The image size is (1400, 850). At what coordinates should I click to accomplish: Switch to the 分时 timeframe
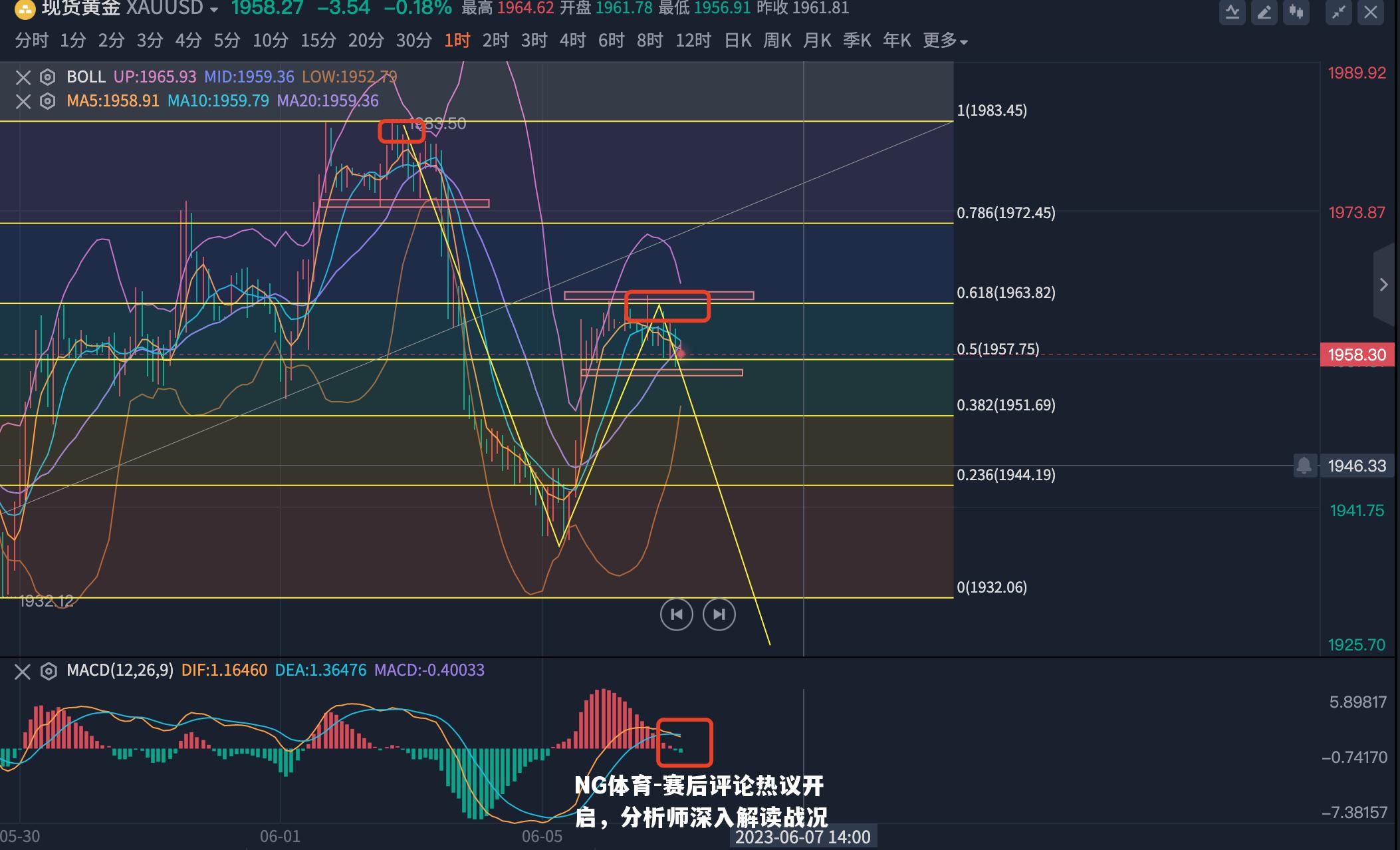(x=32, y=41)
